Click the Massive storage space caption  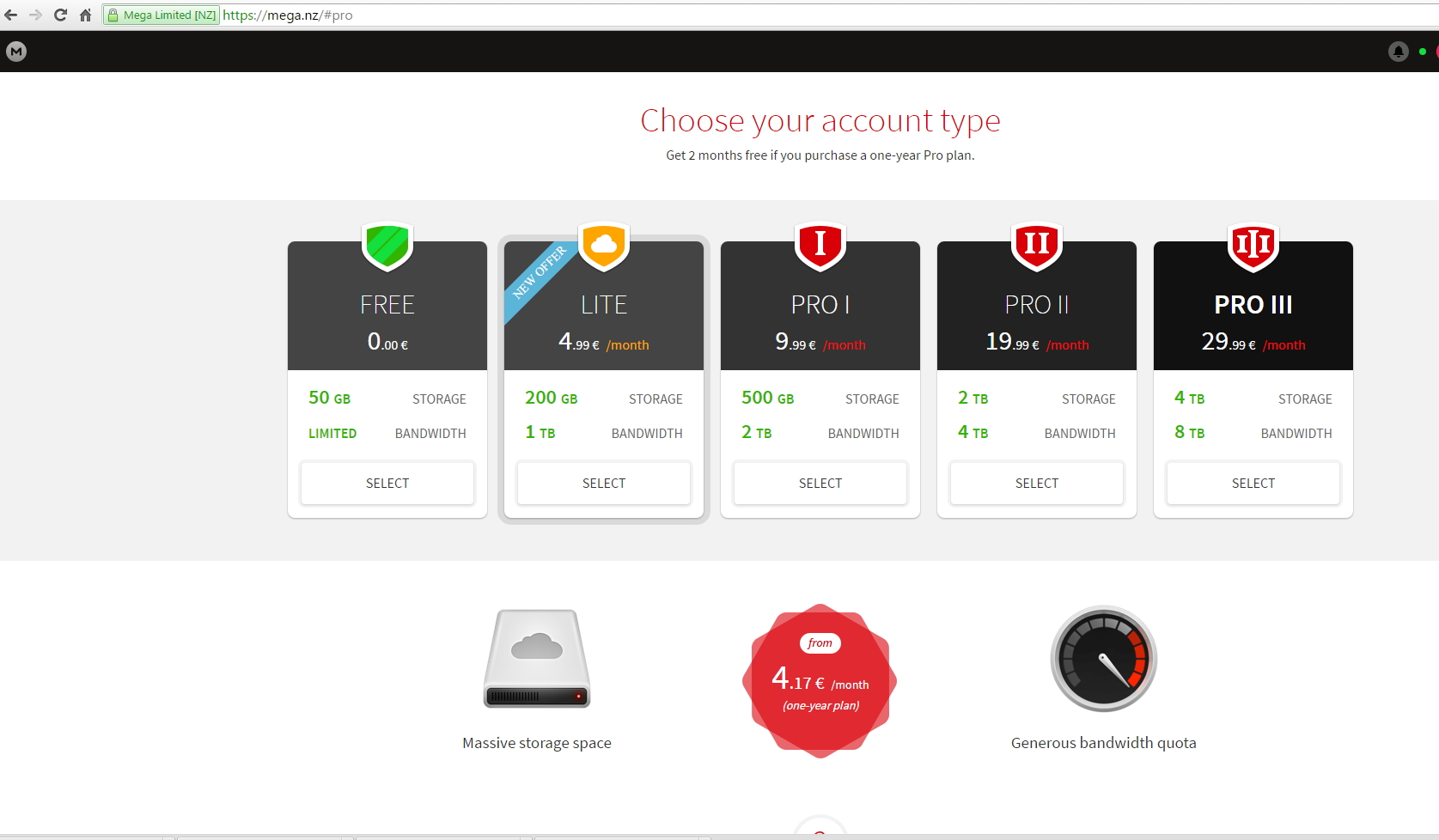coord(537,743)
